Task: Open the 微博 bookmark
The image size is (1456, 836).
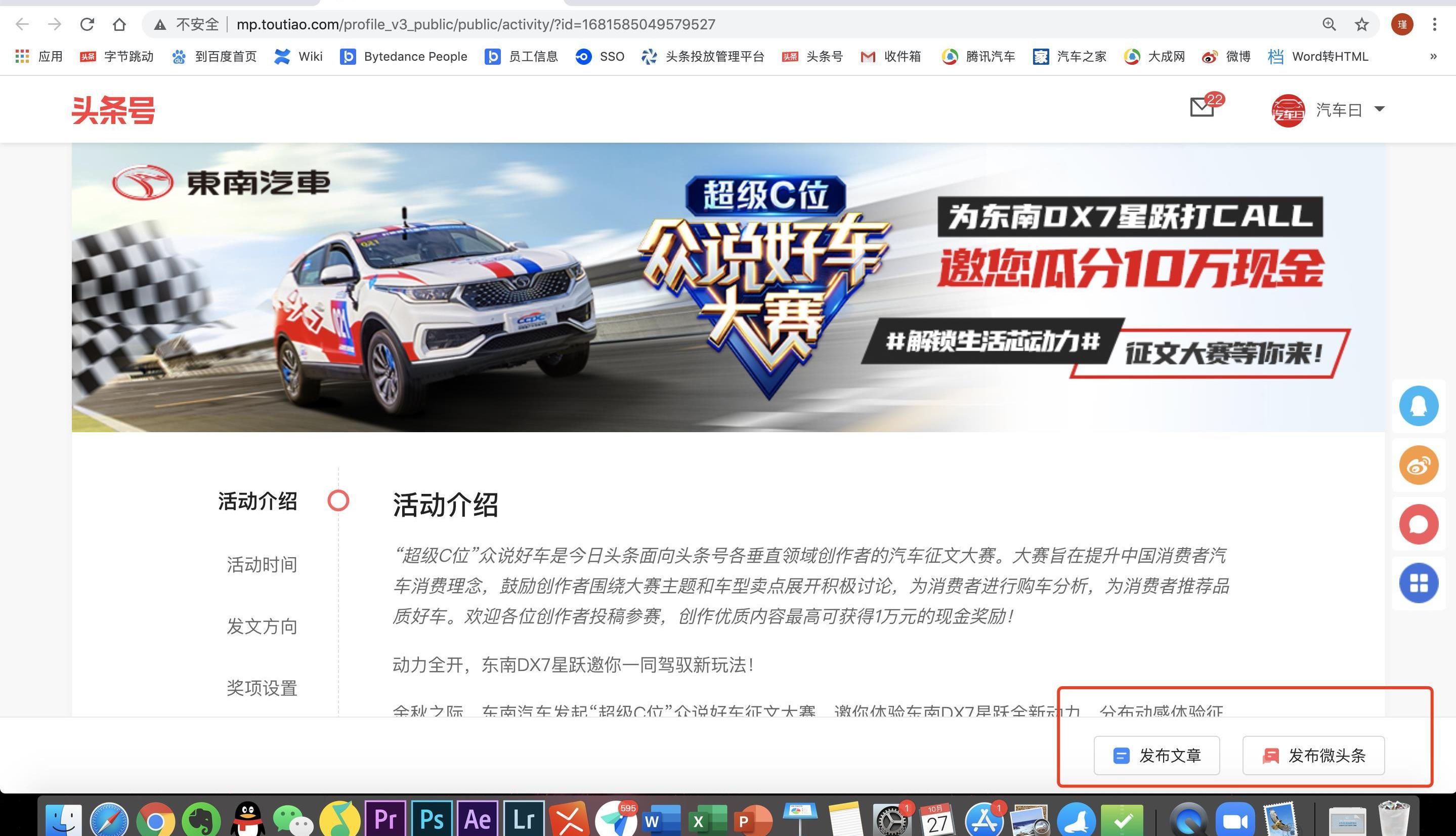Action: [x=1226, y=56]
